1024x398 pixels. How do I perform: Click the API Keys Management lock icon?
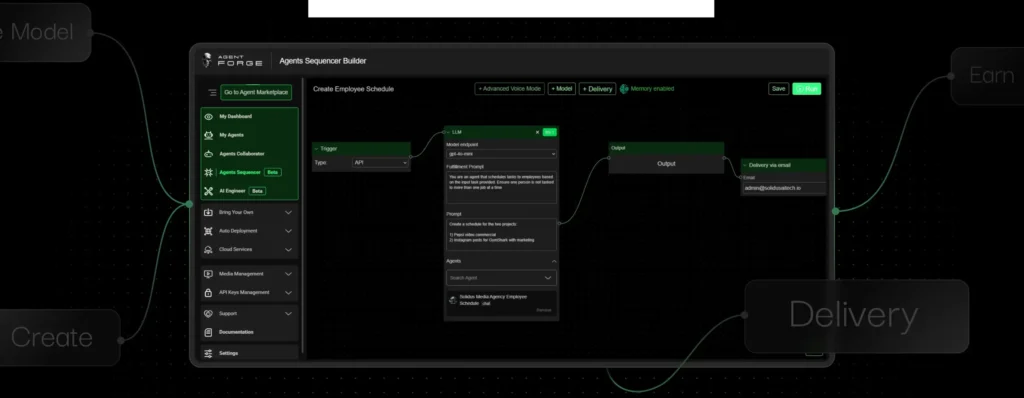pos(208,293)
